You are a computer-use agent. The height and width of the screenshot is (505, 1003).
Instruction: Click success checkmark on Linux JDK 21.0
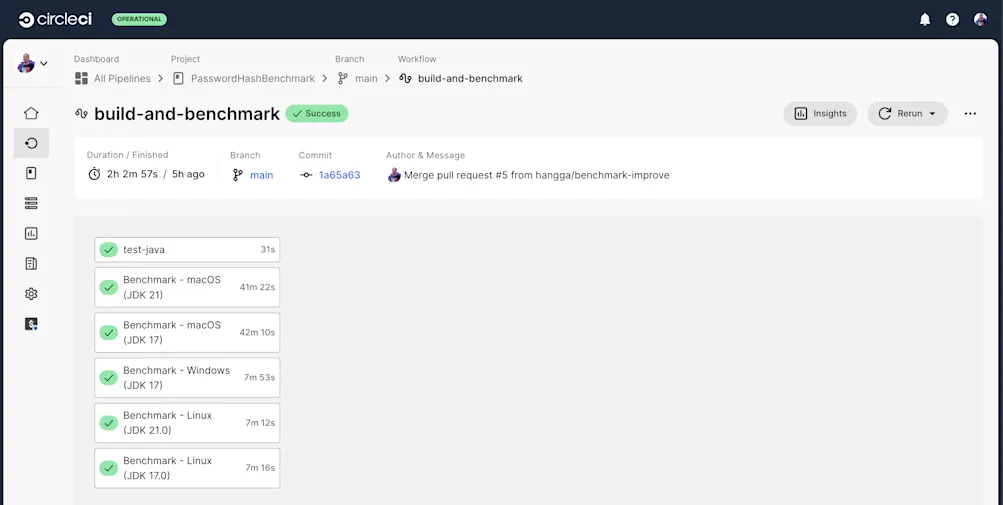pos(109,422)
